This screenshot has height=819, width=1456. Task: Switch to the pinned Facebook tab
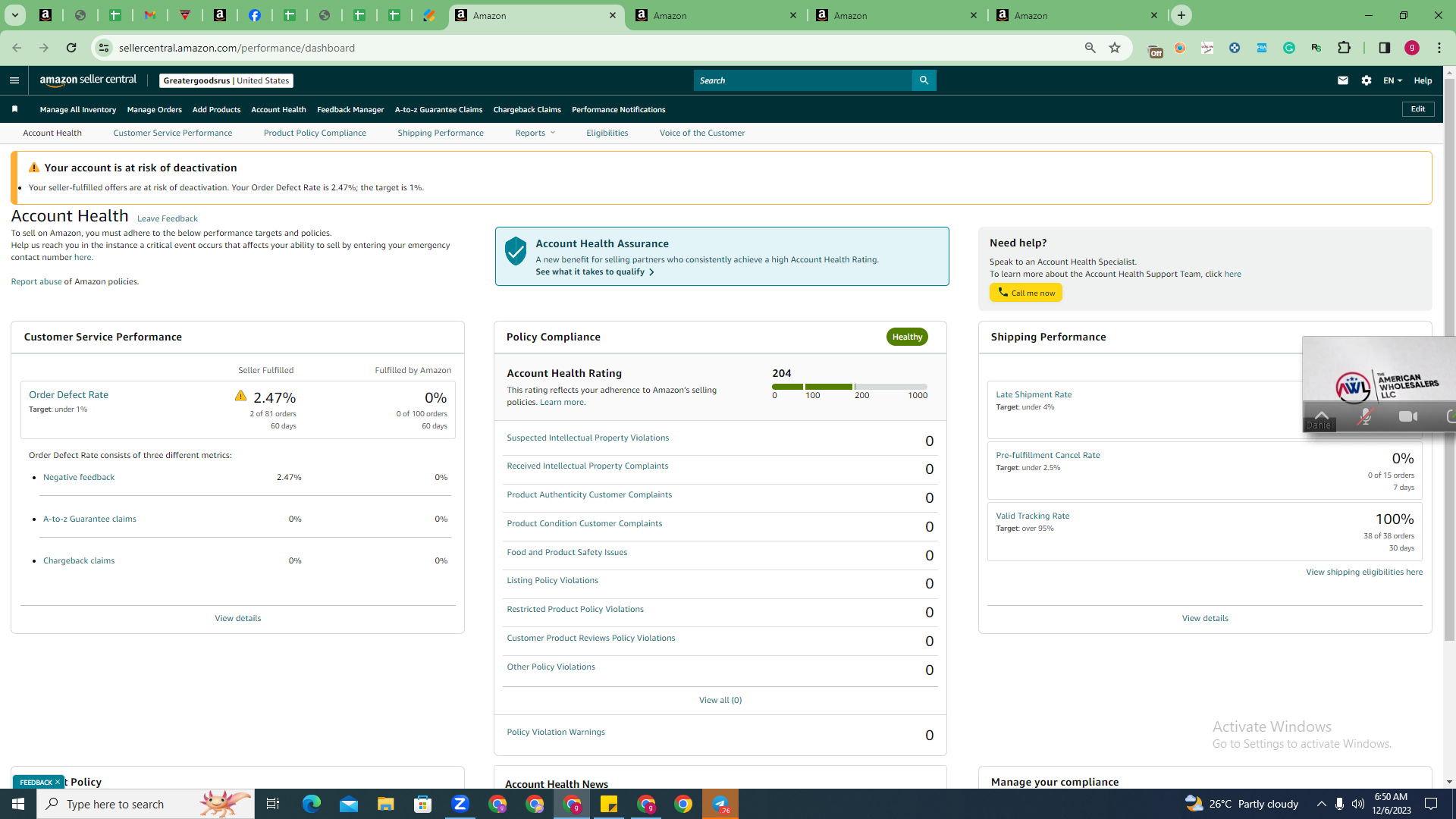coord(255,15)
